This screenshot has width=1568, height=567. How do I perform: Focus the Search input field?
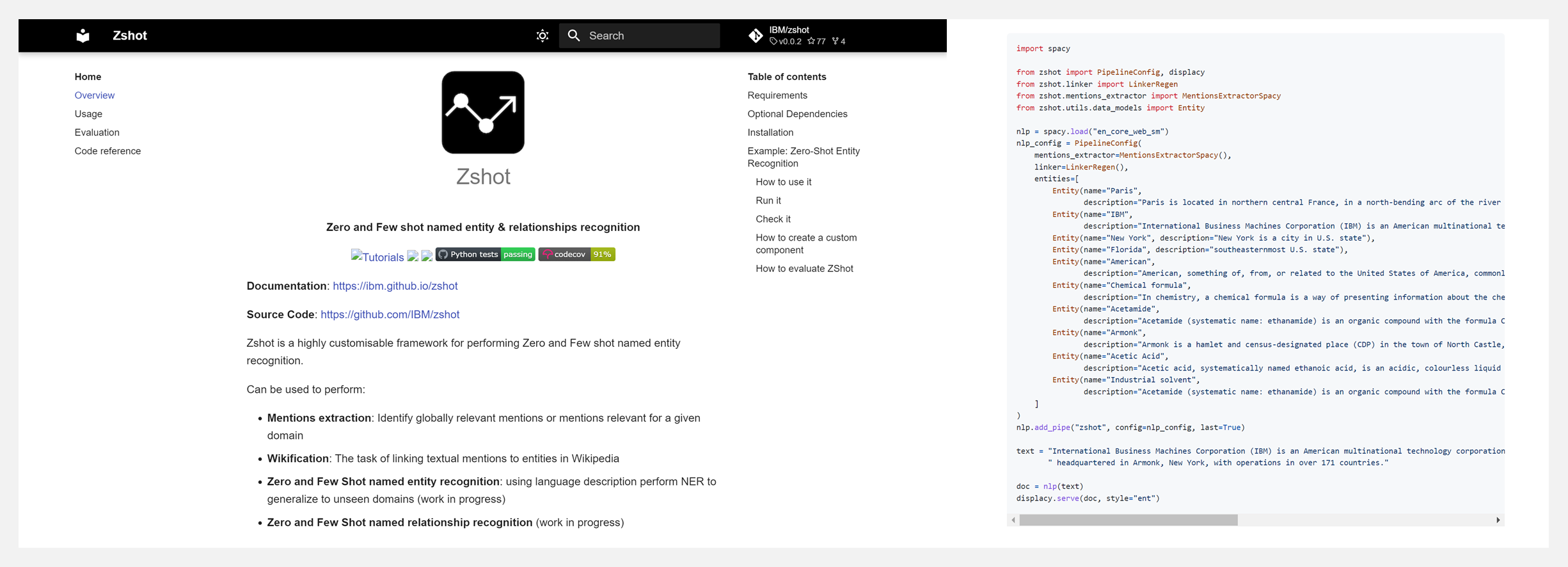[640, 36]
